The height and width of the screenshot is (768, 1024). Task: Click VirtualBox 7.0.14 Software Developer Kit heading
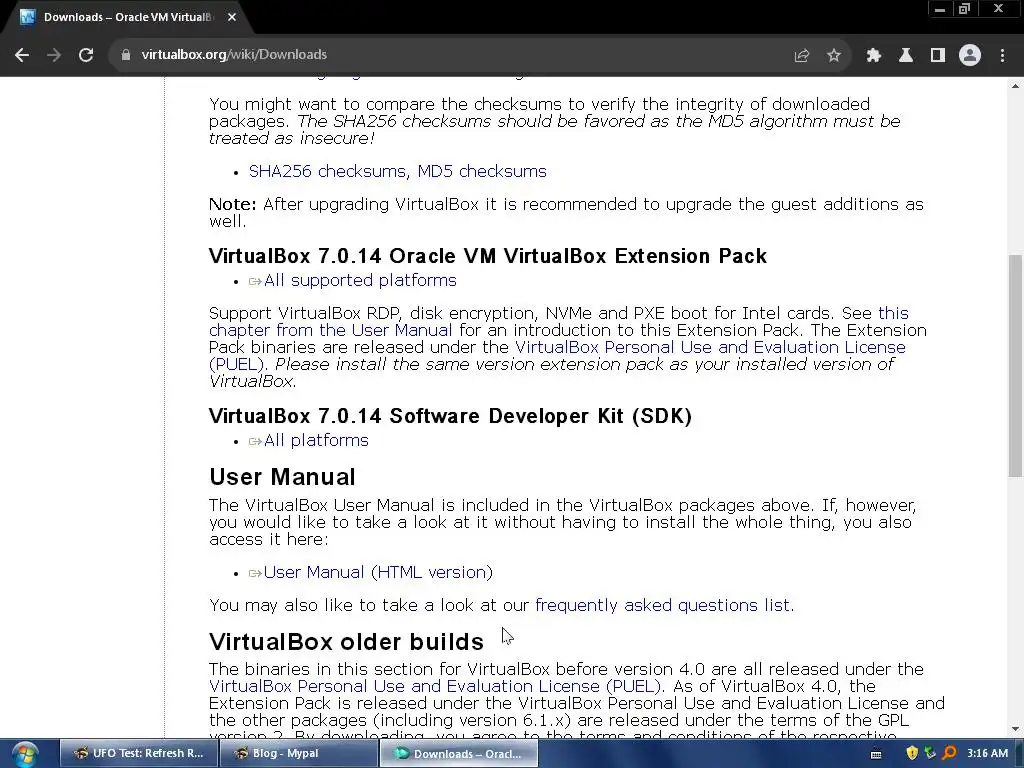pyautogui.click(x=450, y=416)
